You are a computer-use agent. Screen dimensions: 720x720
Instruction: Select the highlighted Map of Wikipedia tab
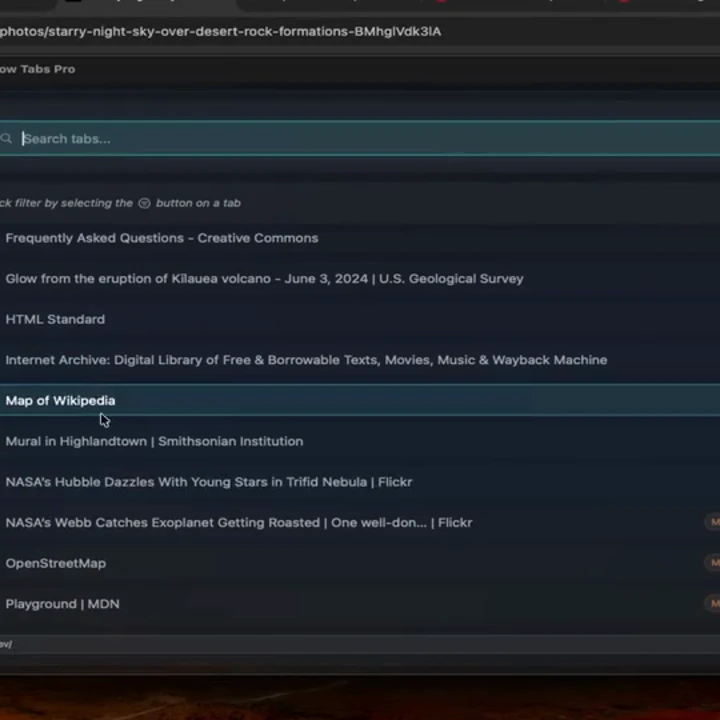tap(360, 400)
